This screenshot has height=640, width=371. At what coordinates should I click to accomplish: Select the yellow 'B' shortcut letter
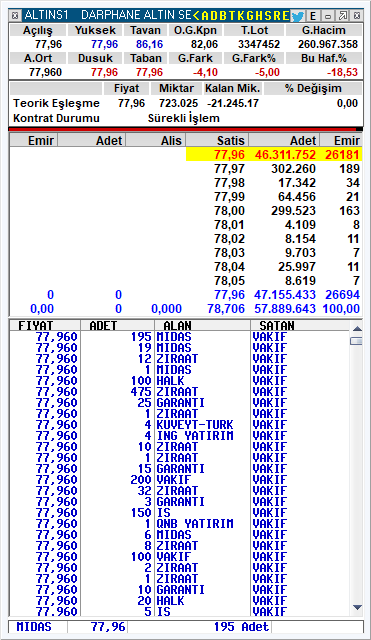tap(222, 16)
